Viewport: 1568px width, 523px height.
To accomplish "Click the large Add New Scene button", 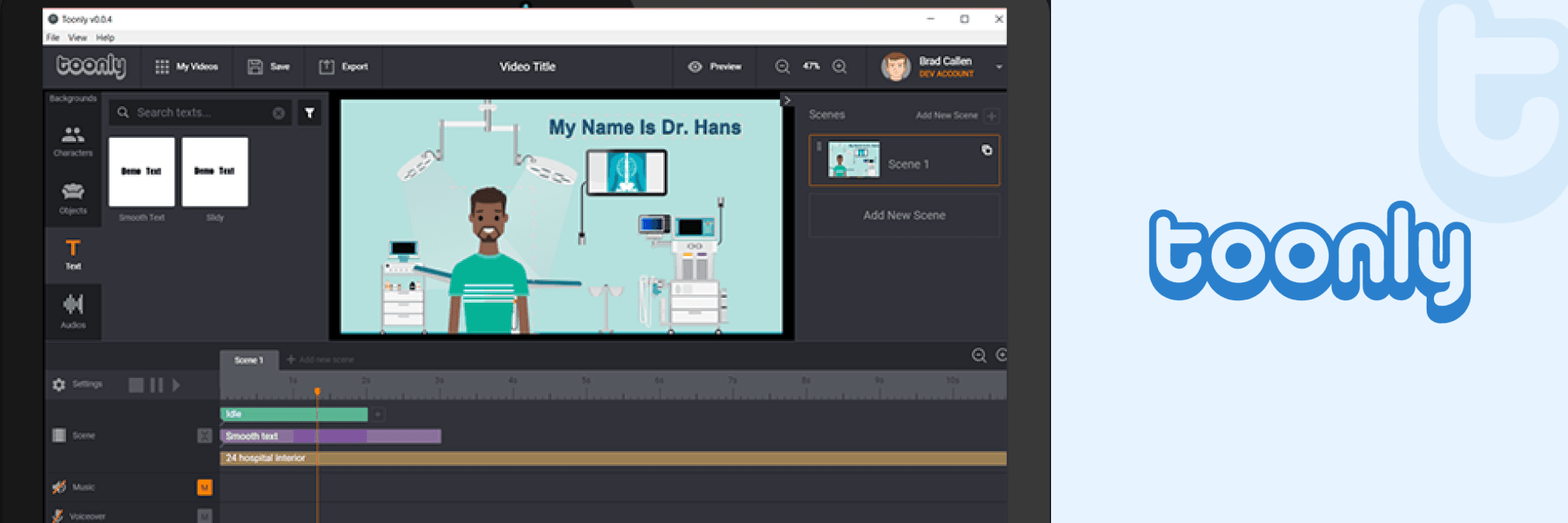I will coord(904,215).
